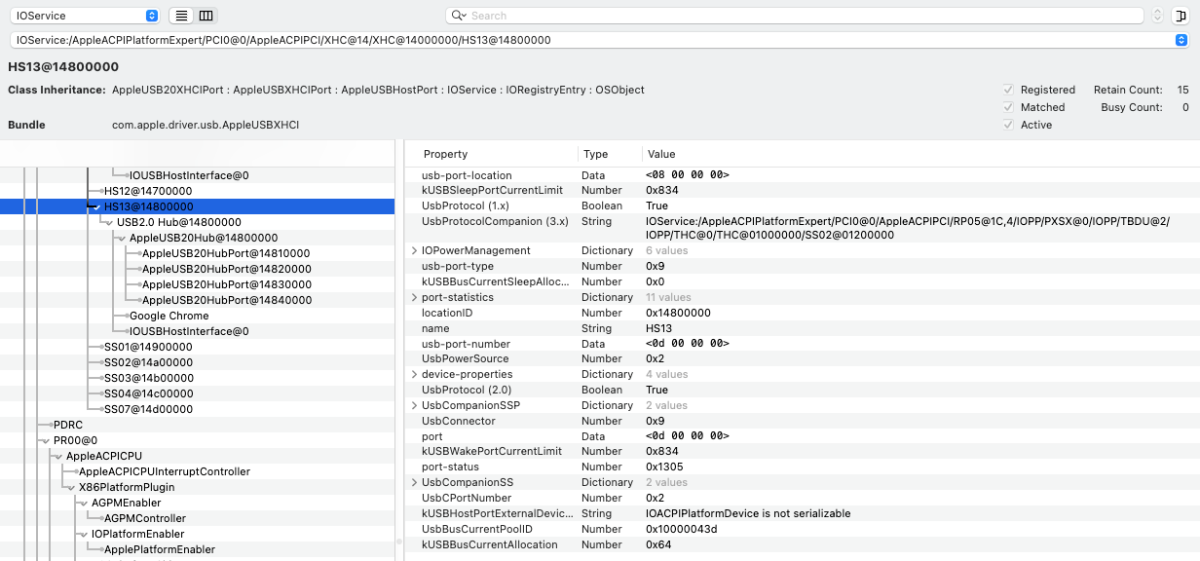Open the IOService plane dropdown
This screenshot has width=1200, height=561.
click(x=85, y=16)
